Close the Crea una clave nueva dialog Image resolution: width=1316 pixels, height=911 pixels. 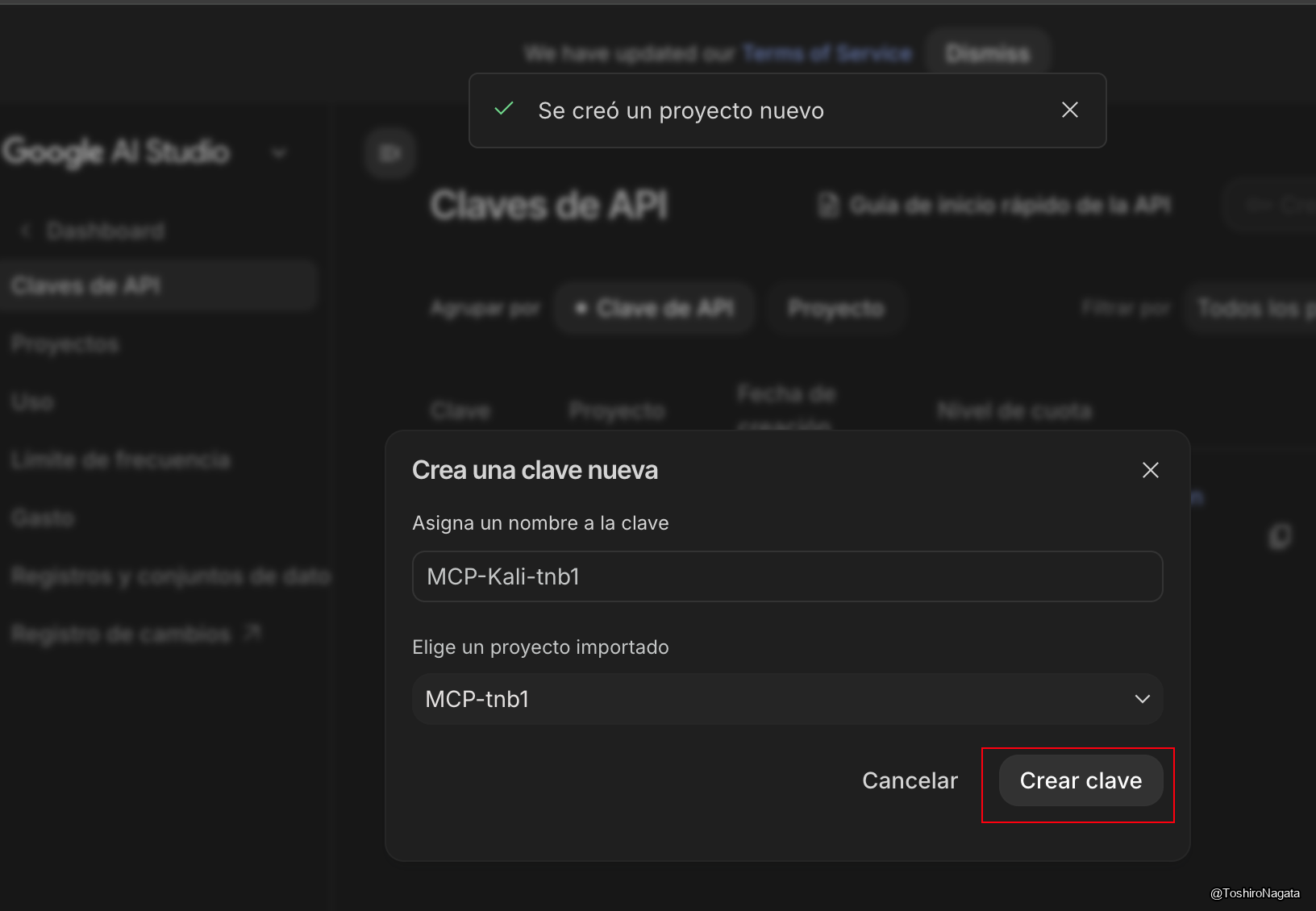click(1150, 470)
